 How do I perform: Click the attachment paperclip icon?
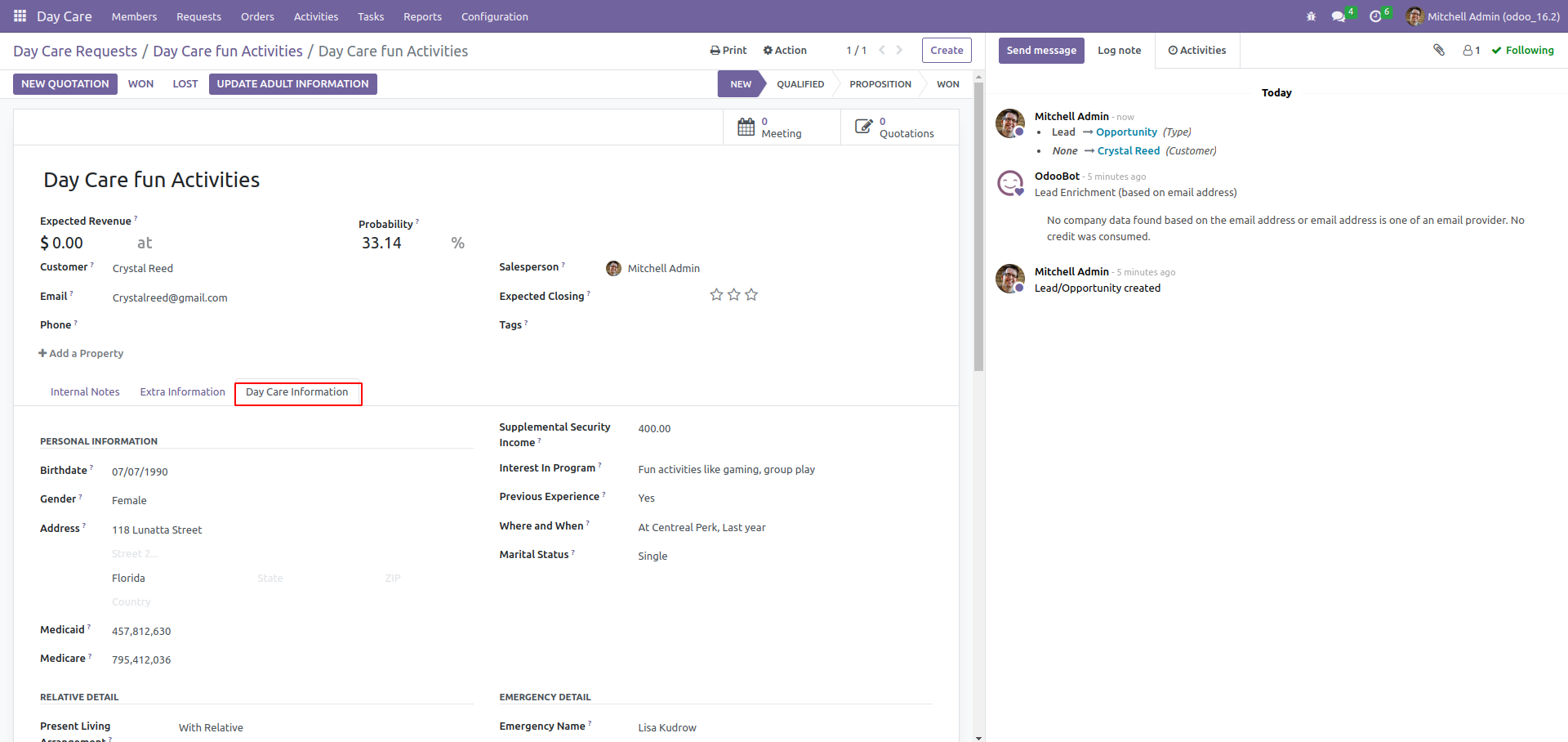[1439, 50]
